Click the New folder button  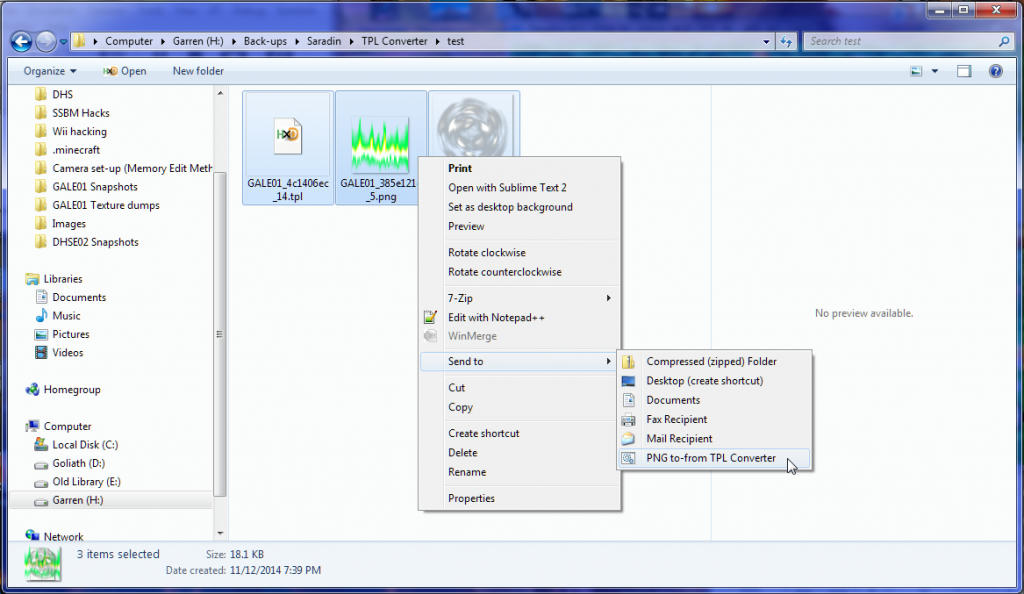click(x=198, y=71)
